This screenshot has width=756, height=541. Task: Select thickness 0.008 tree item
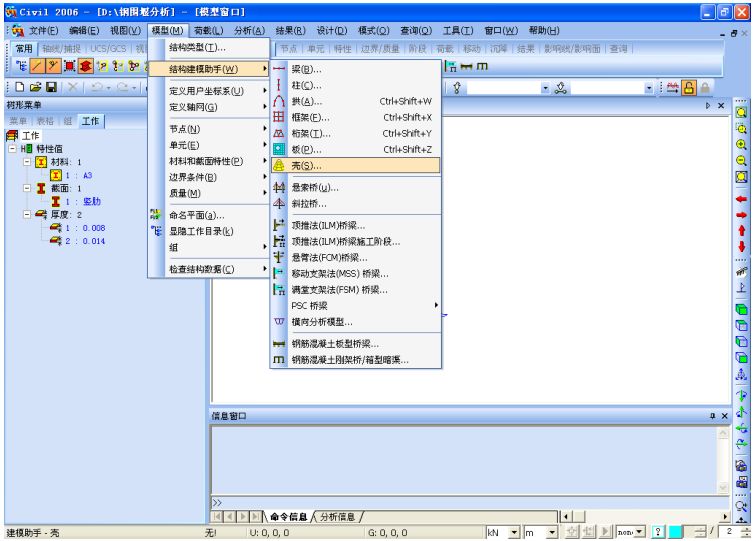[x=94, y=228]
